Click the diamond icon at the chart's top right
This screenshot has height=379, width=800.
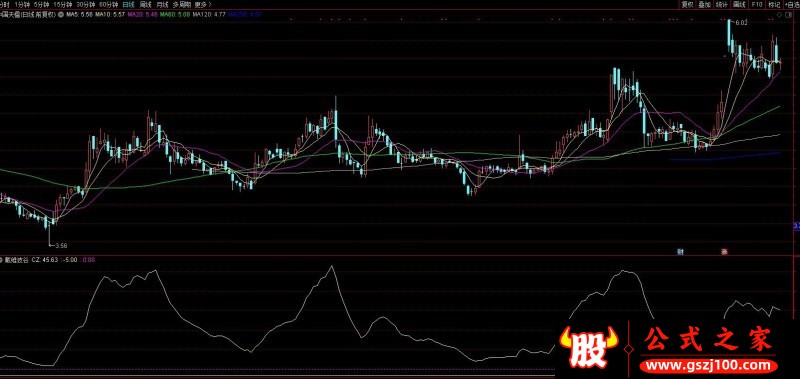click(x=779, y=15)
